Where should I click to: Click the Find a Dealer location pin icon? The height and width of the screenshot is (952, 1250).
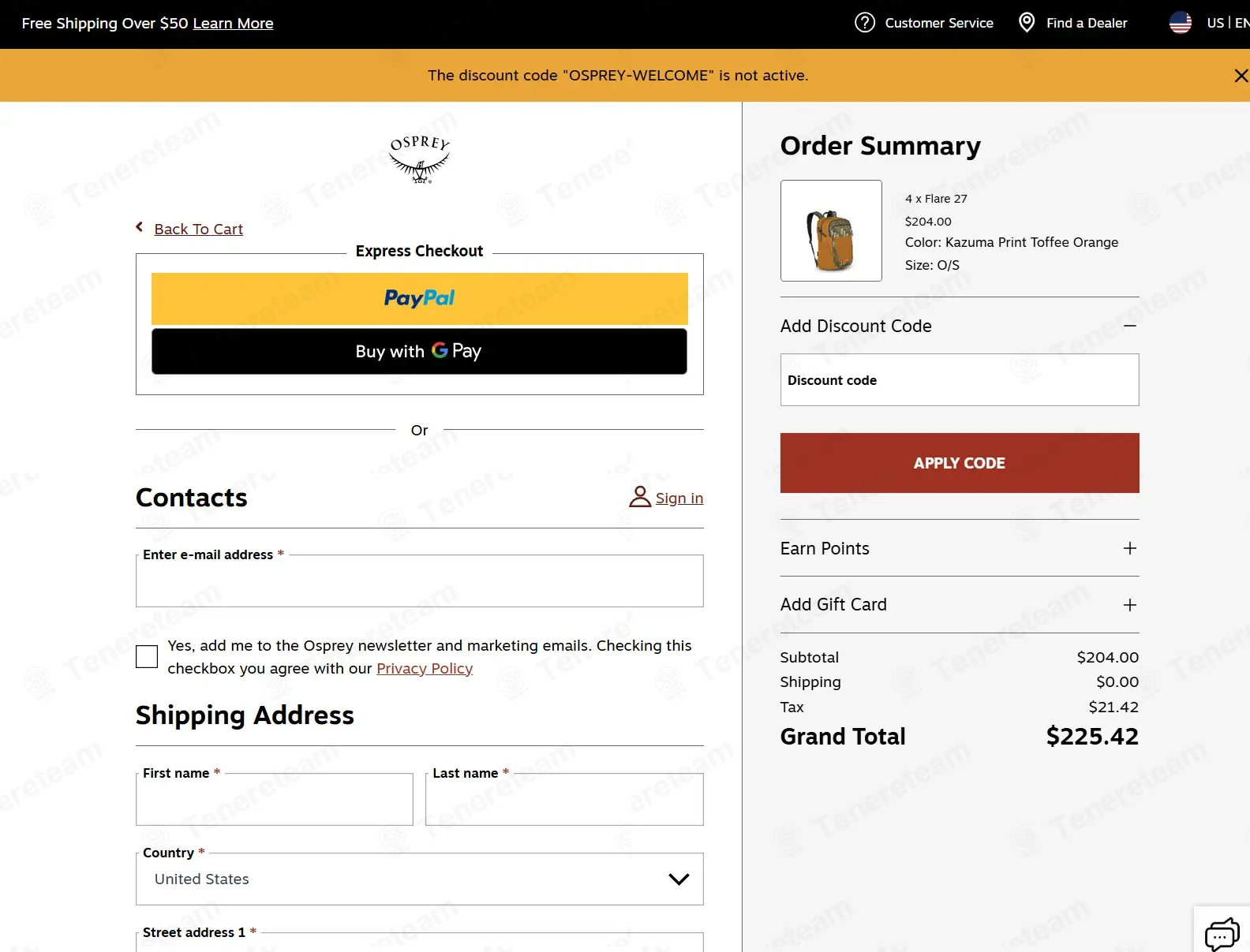point(1027,23)
